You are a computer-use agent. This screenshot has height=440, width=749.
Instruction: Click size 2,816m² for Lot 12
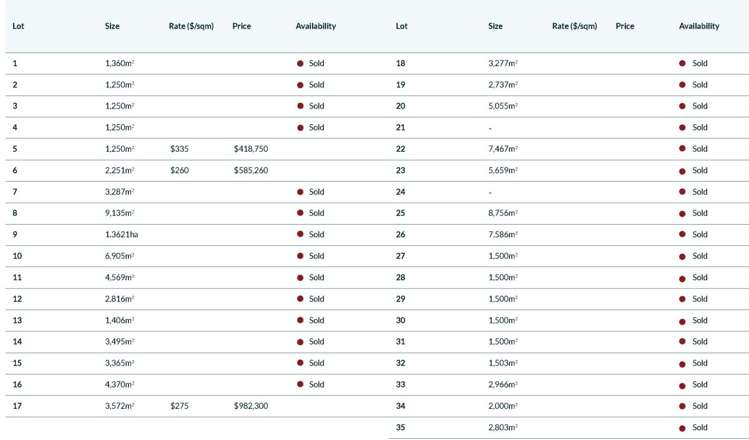pyautogui.click(x=119, y=299)
